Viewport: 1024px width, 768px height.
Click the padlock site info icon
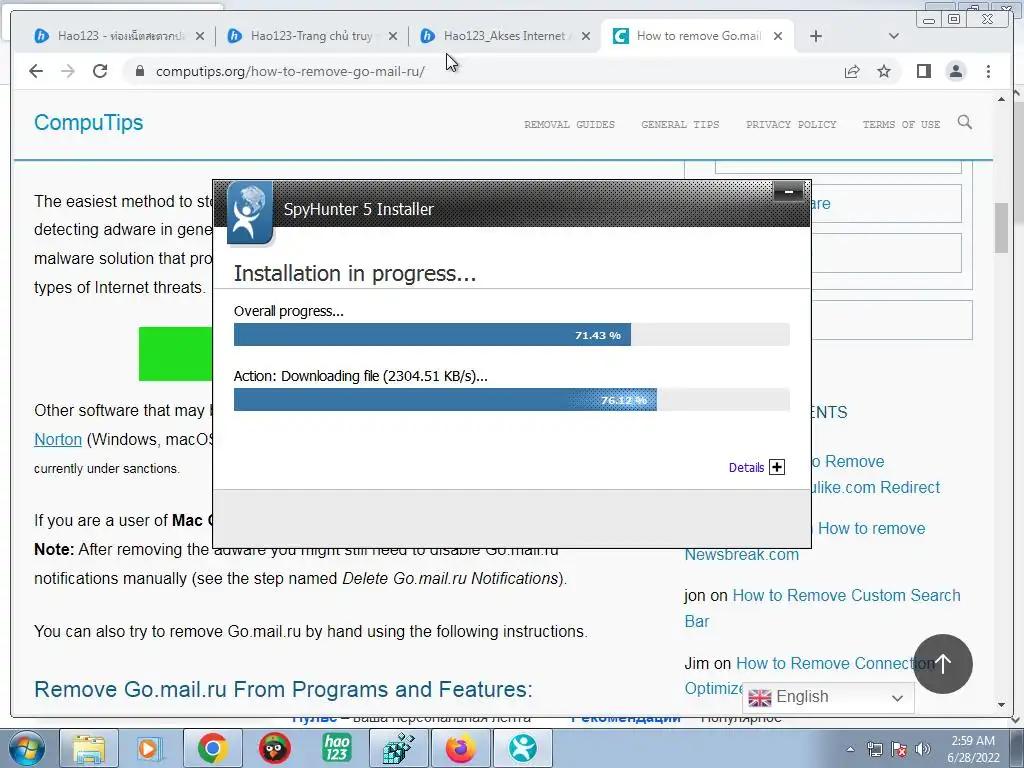(x=139, y=71)
